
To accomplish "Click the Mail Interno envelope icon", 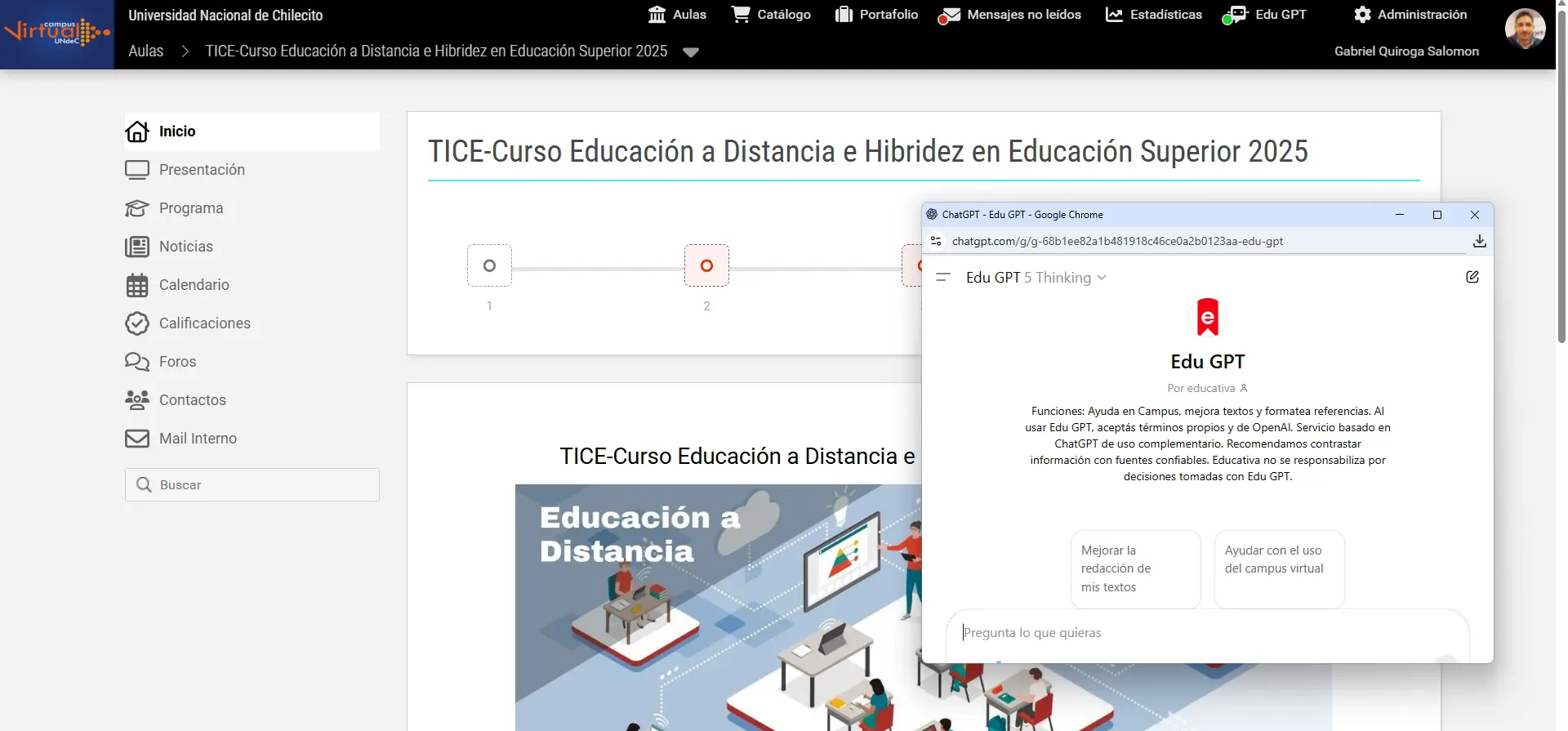I will pyautogui.click(x=137, y=439).
